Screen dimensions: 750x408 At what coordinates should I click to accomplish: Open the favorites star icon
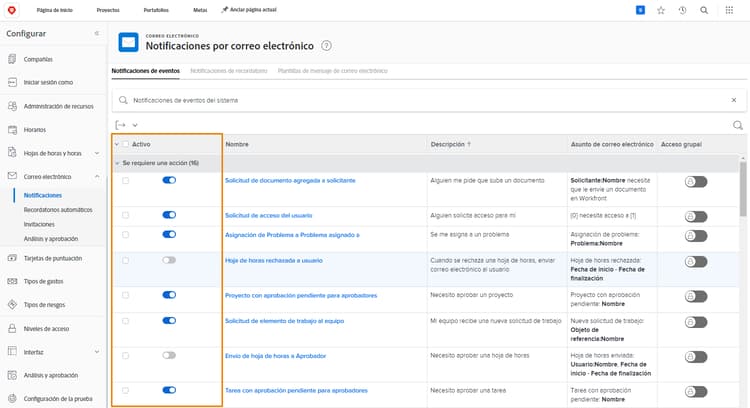tap(661, 10)
